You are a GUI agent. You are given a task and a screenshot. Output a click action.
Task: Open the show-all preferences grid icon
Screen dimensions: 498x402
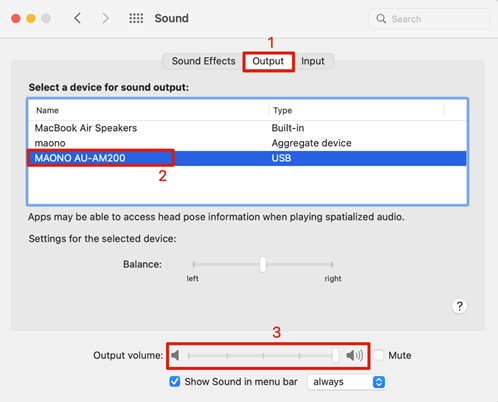(x=136, y=18)
